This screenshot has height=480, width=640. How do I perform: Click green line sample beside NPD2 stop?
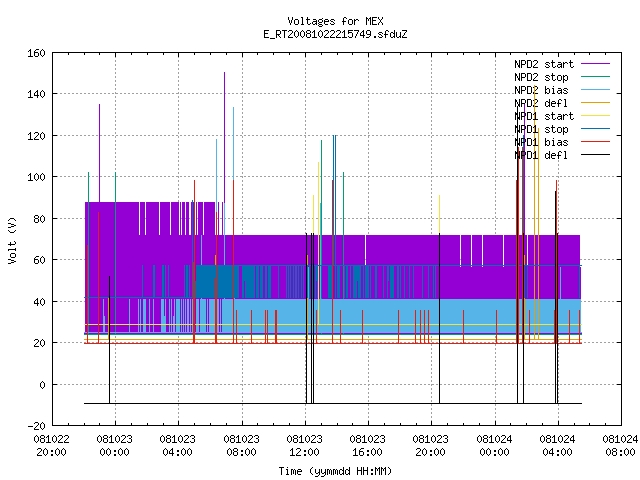point(596,77)
